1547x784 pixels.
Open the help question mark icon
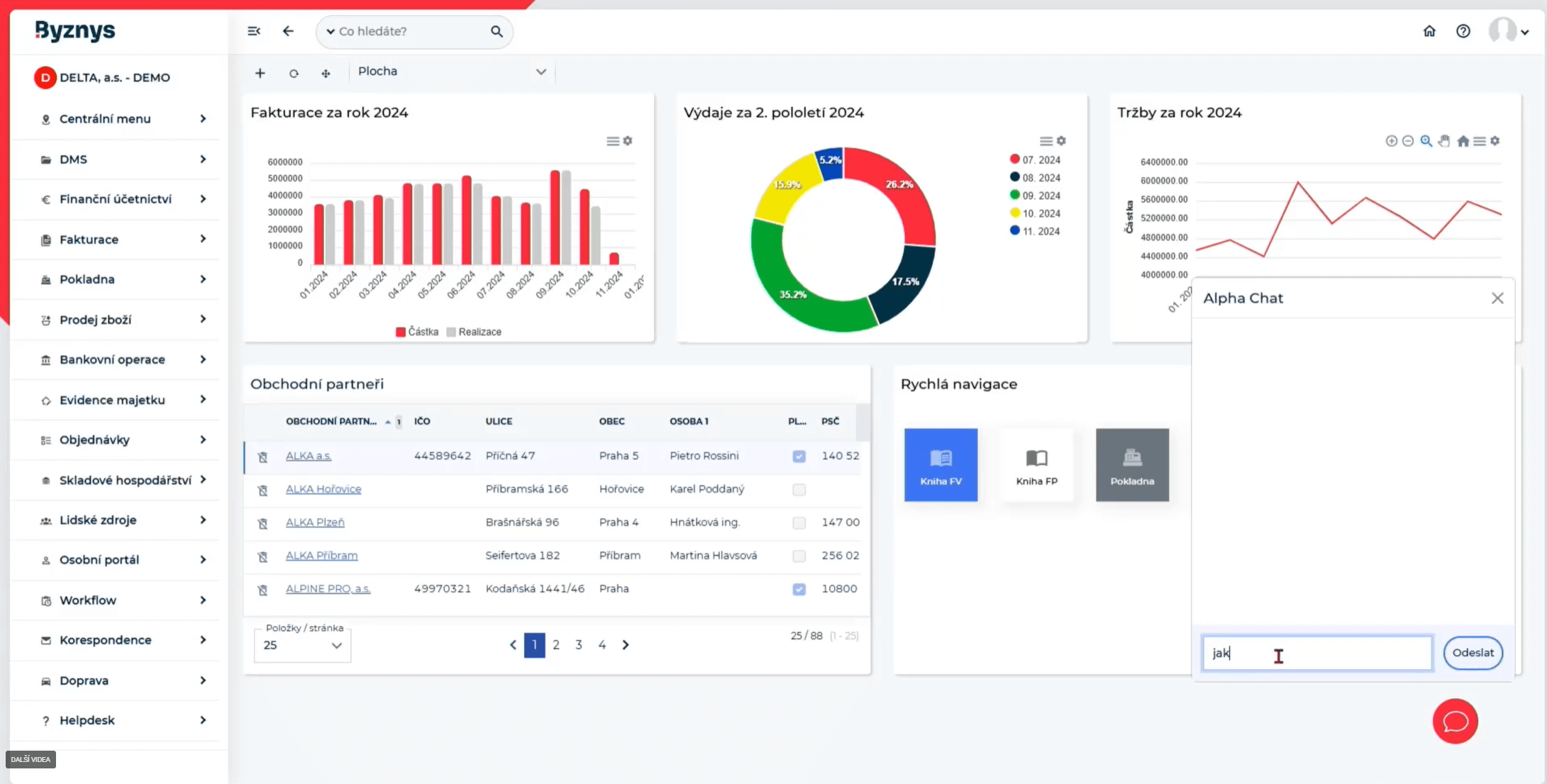[x=1463, y=31]
